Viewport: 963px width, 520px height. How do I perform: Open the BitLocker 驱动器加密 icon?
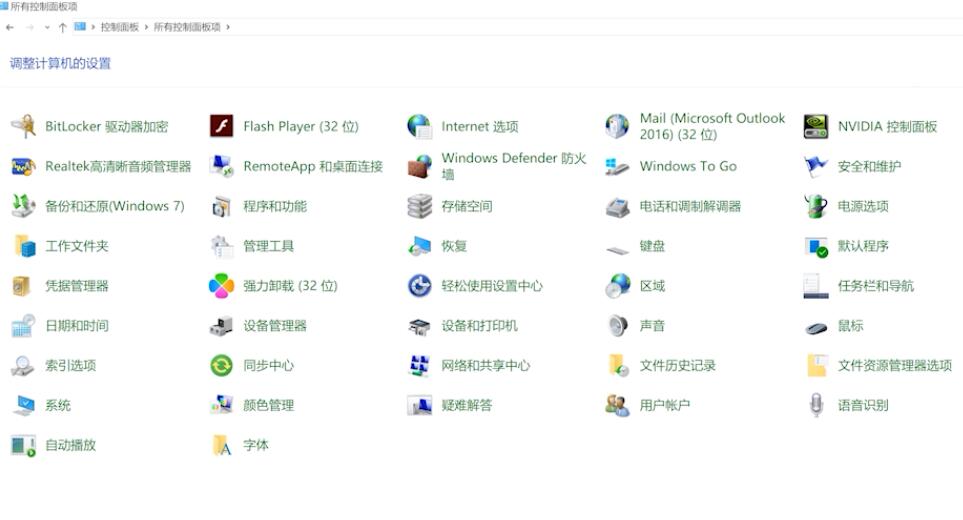coord(23,126)
